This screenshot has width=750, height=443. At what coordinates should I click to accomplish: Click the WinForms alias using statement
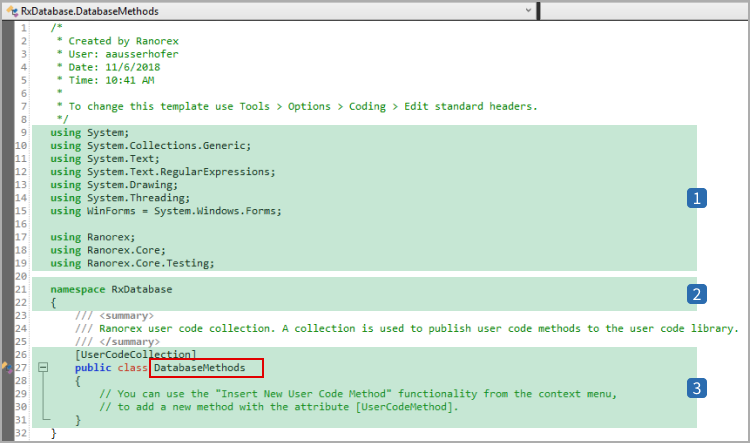[166, 210]
